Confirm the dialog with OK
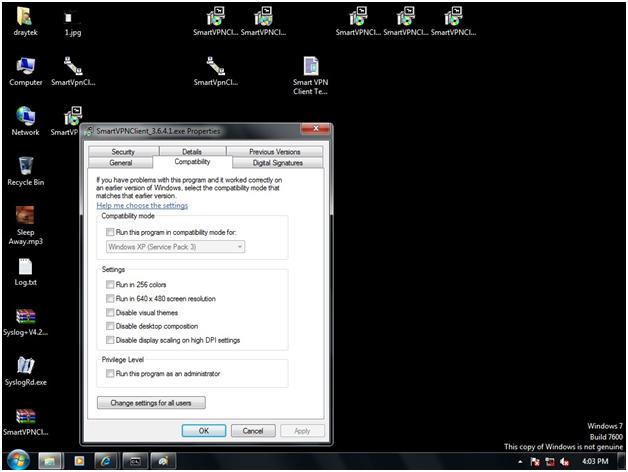The width and height of the screenshot is (628, 472). pyautogui.click(x=204, y=431)
